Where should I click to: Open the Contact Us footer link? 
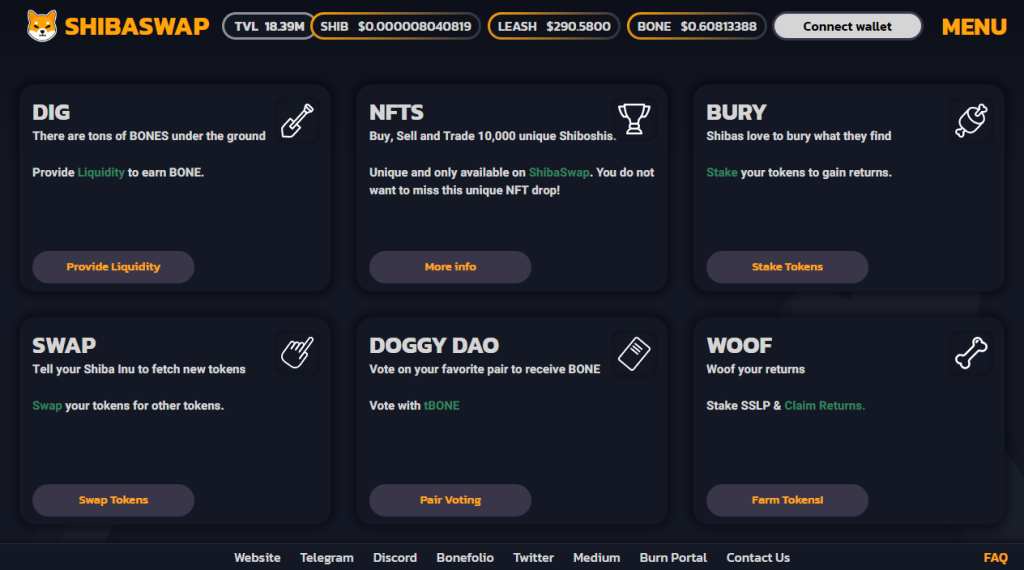click(758, 558)
